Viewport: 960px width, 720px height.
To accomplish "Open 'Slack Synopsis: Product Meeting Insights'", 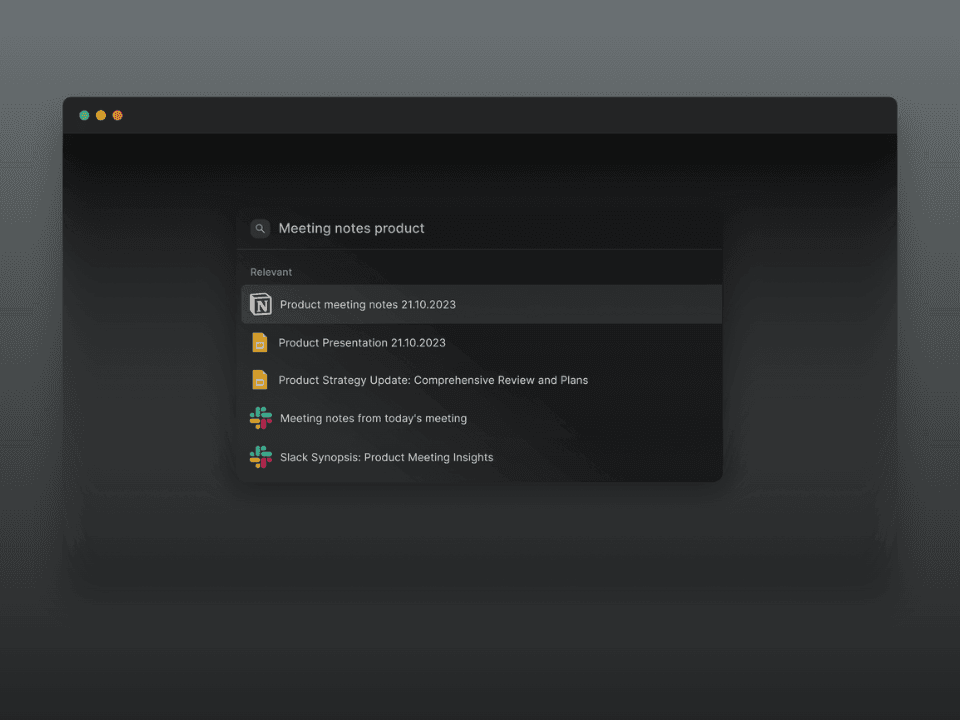I will point(386,457).
